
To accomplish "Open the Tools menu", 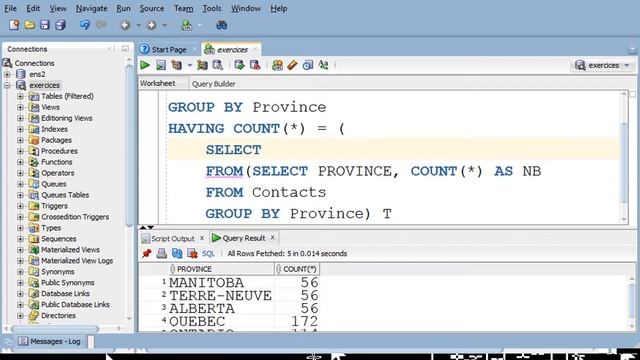I will [x=212, y=8].
